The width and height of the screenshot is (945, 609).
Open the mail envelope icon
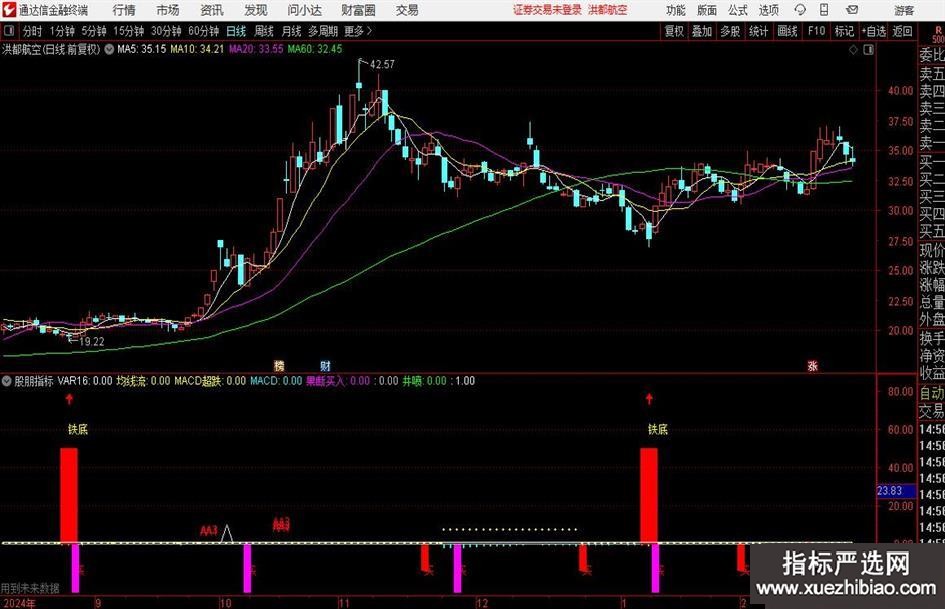click(852, 10)
